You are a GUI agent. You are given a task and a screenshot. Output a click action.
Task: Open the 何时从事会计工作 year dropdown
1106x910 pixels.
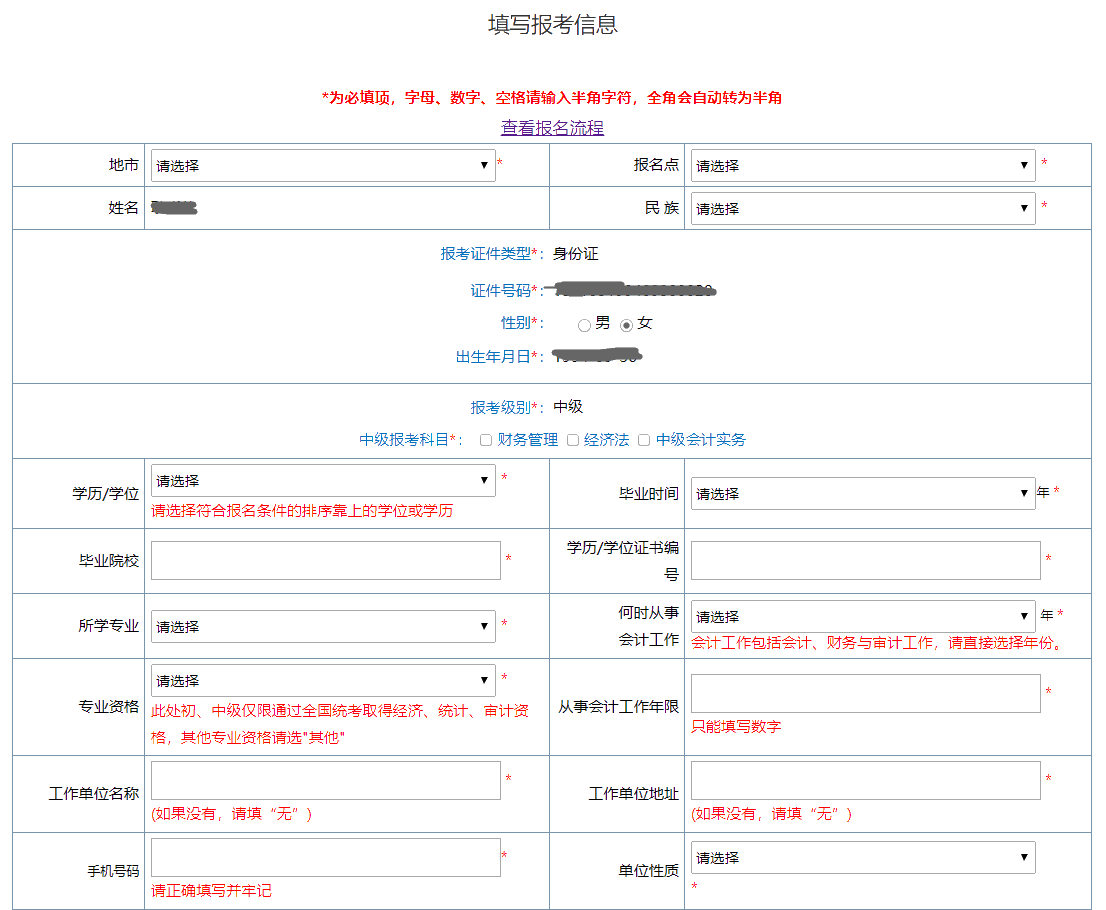(x=861, y=616)
